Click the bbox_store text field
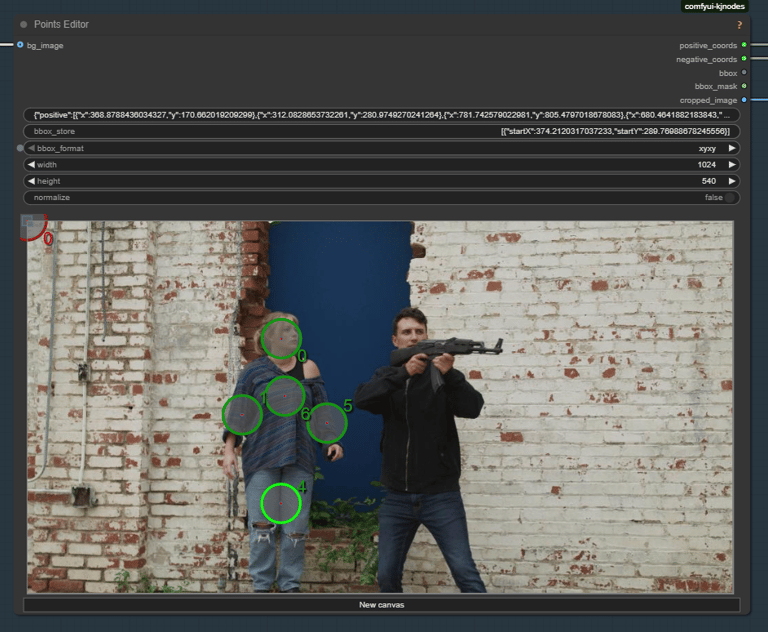 [x=382, y=131]
